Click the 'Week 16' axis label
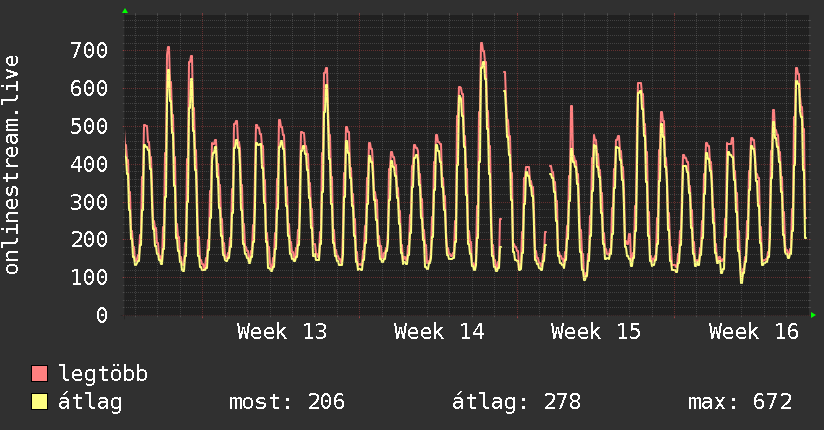 754,332
